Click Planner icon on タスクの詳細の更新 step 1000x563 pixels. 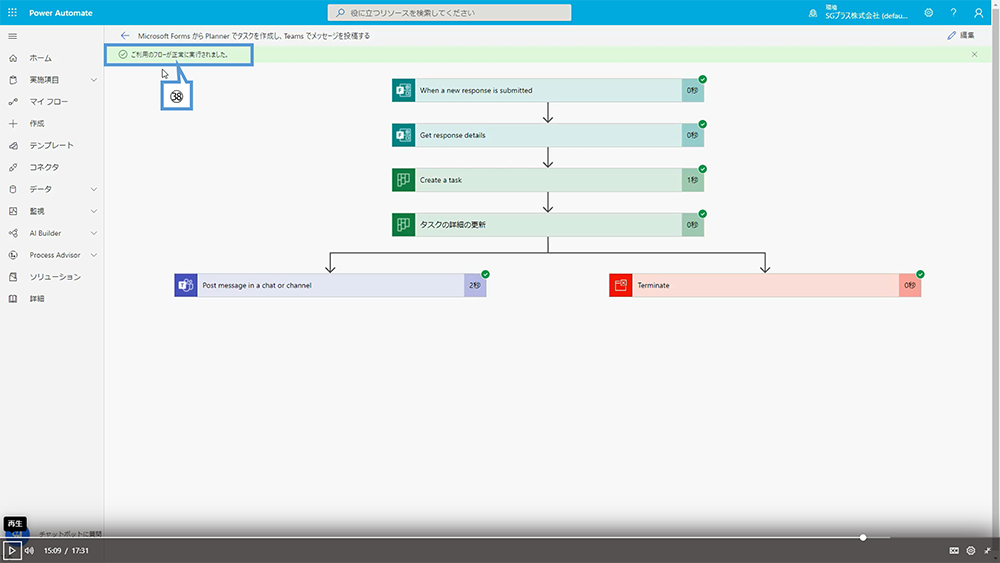403,224
